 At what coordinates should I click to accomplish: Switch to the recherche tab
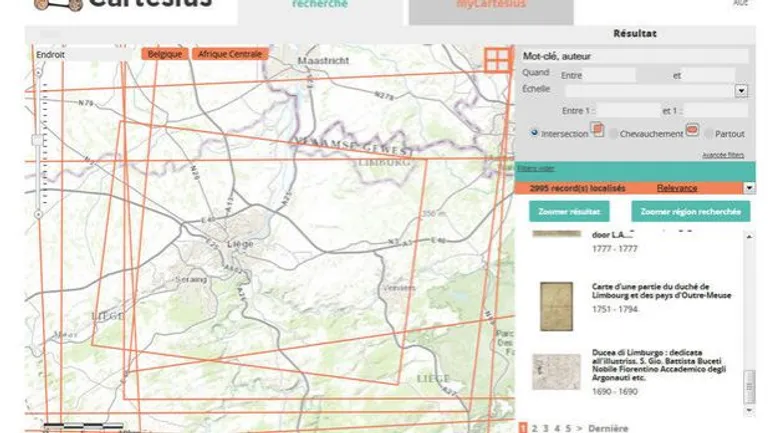[320, 6]
